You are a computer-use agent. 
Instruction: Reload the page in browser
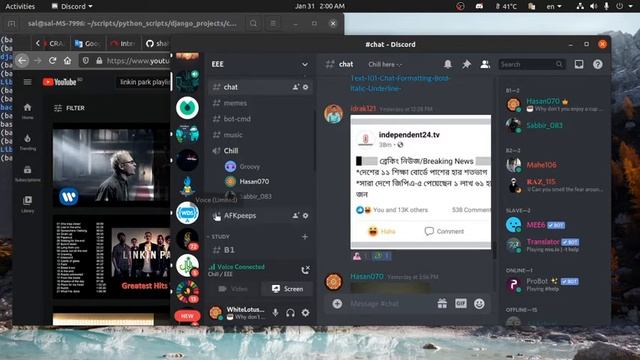(x=52, y=60)
